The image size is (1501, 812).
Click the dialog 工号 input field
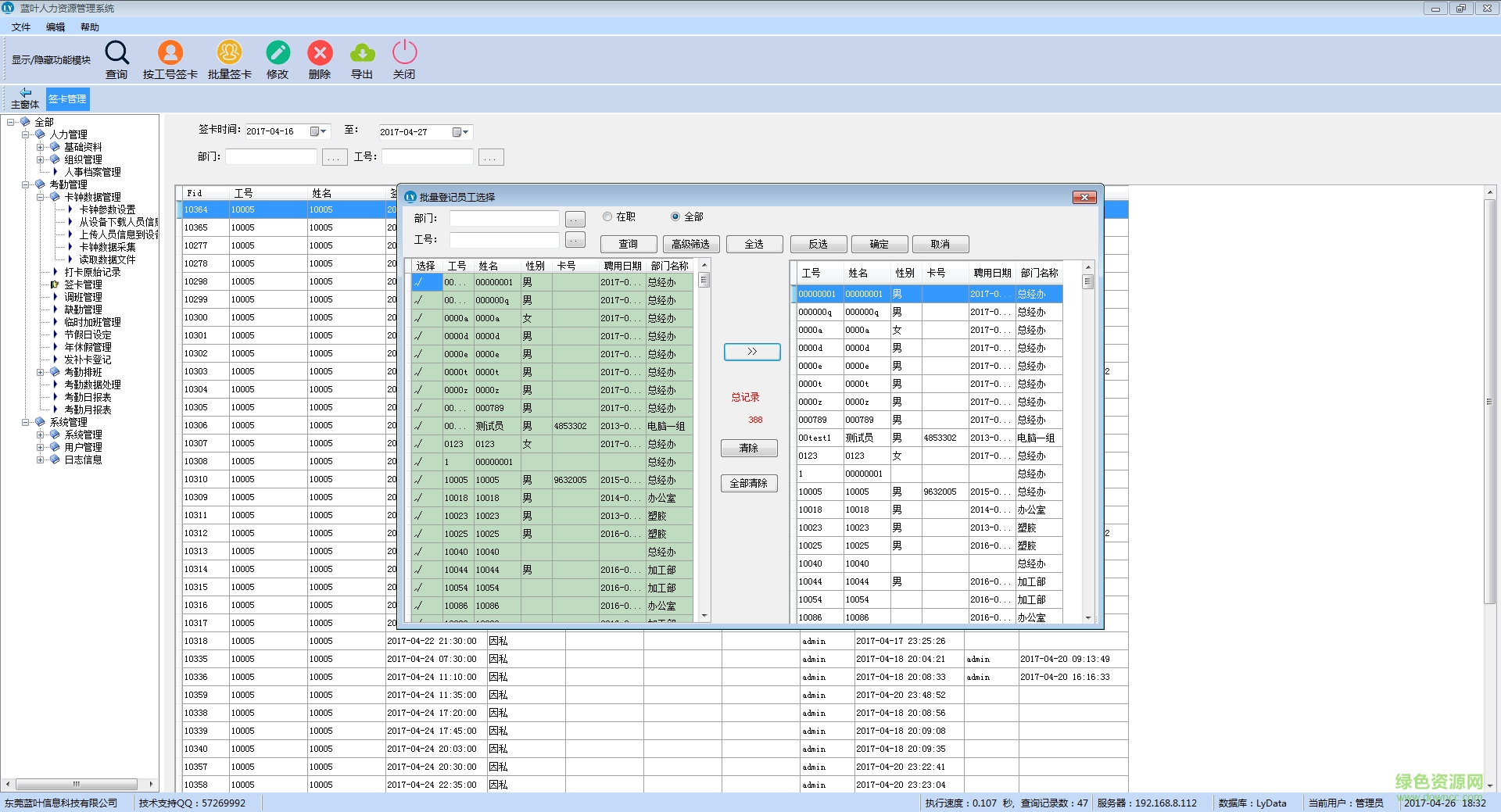[503, 240]
